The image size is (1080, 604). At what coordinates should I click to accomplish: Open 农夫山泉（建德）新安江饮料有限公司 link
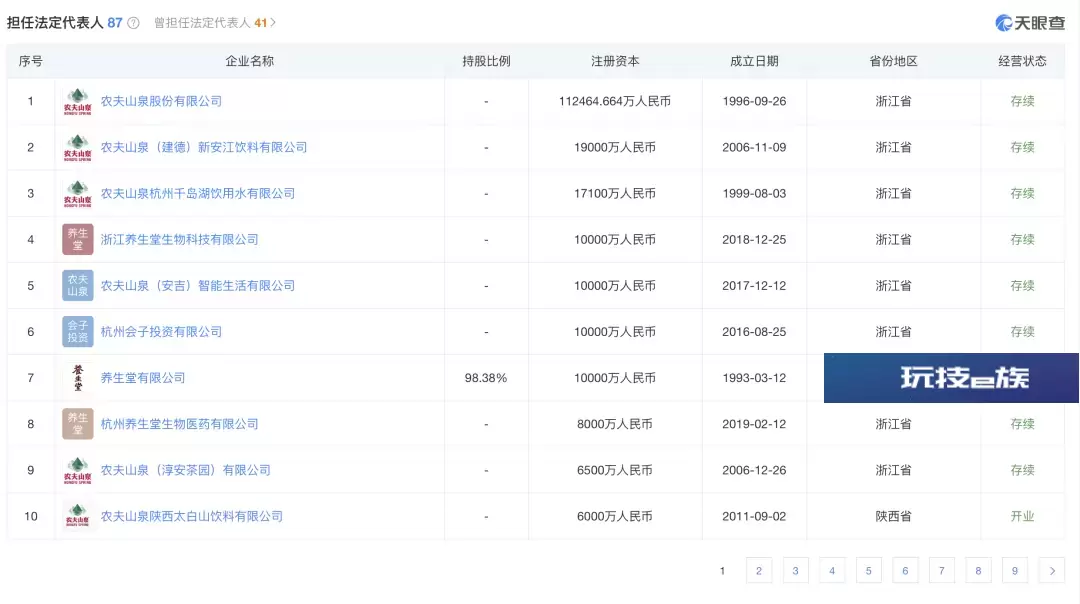pyautogui.click(x=204, y=147)
